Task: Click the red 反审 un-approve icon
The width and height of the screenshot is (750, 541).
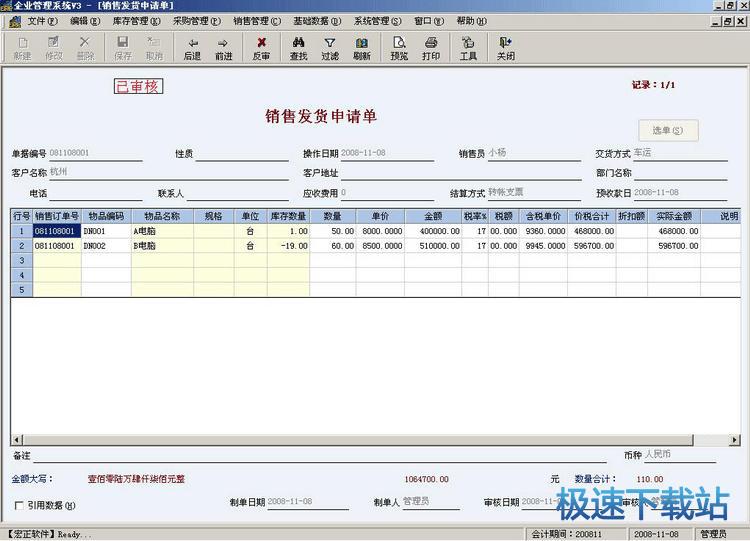Action: pyautogui.click(x=261, y=48)
